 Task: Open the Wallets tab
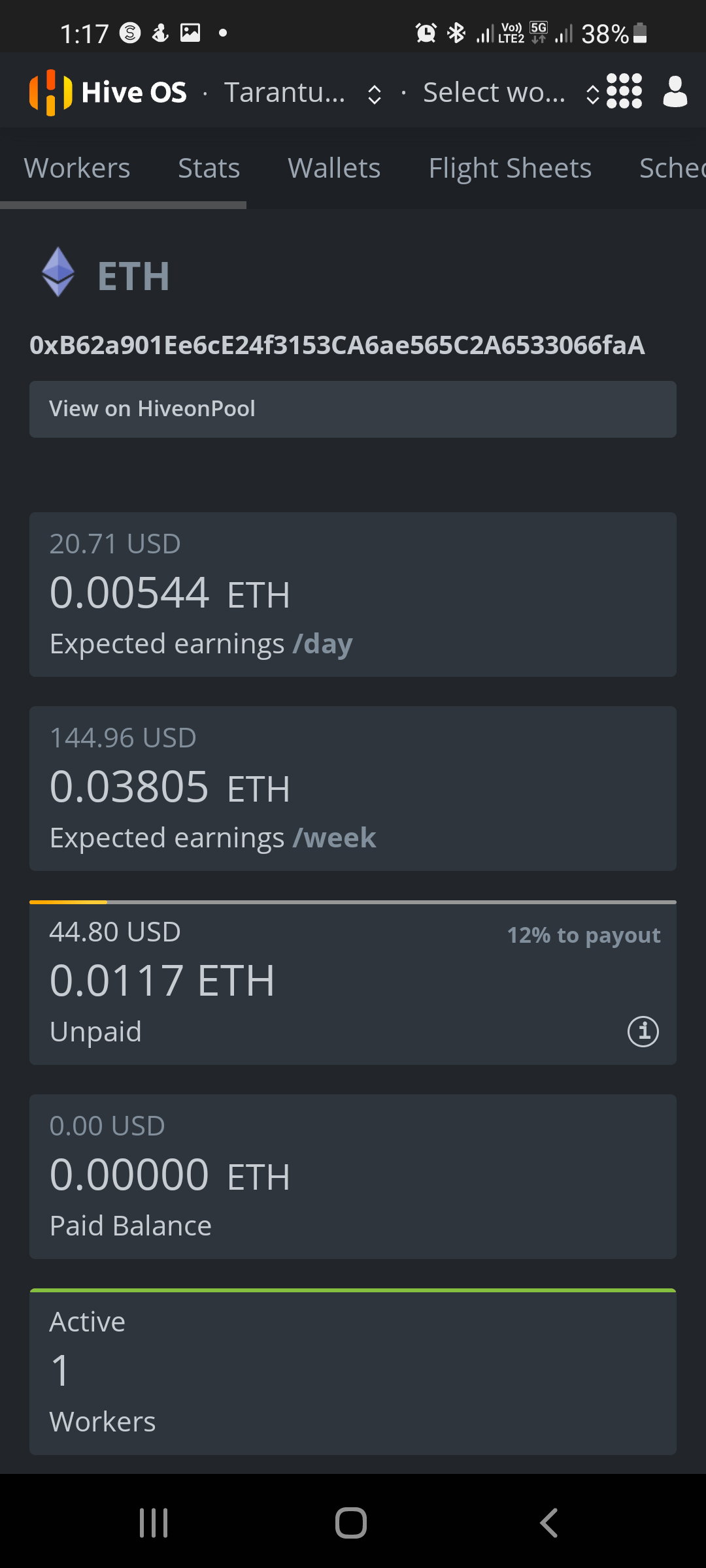coord(334,168)
